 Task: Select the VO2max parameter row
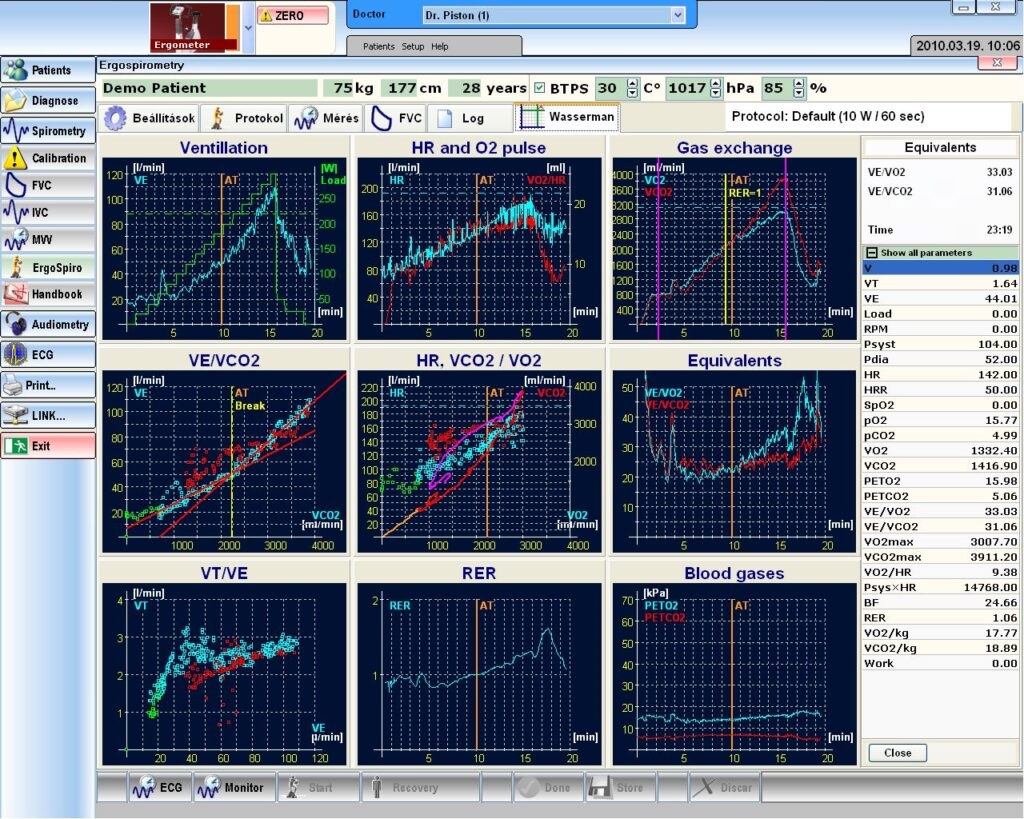click(940, 541)
